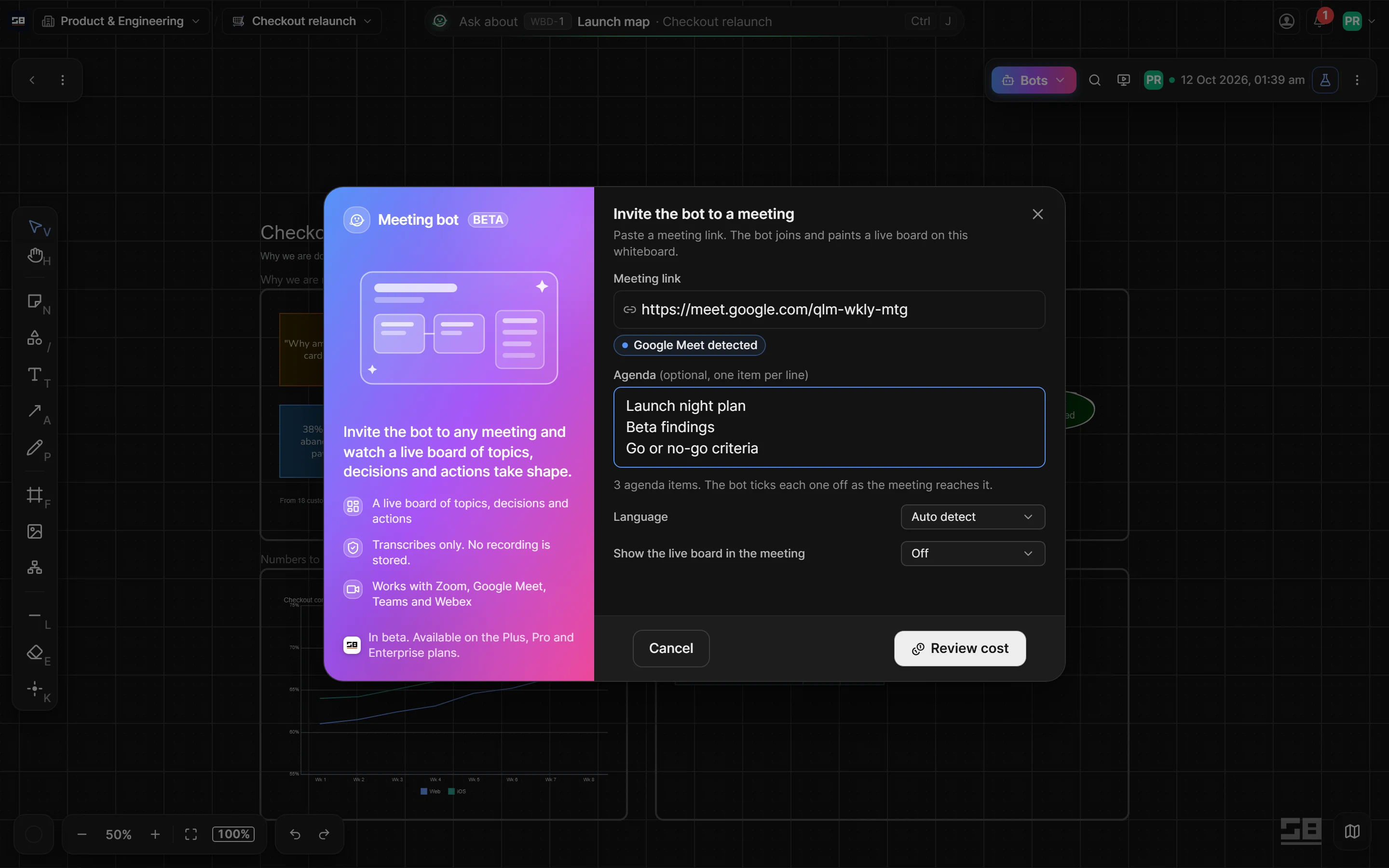Viewport: 1389px width, 868px height.
Task: Open the Checkout relaunch project dropdown
Action: (302, 21)
